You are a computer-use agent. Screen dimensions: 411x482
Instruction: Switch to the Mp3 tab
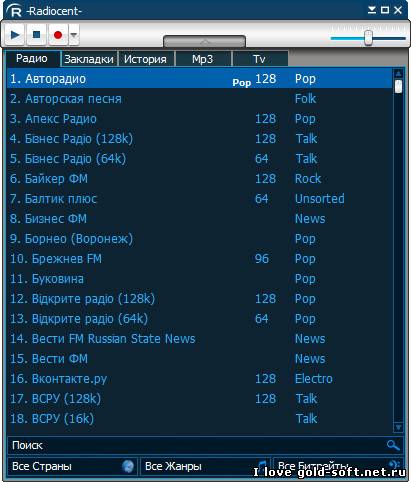click(x=203, y=59)
